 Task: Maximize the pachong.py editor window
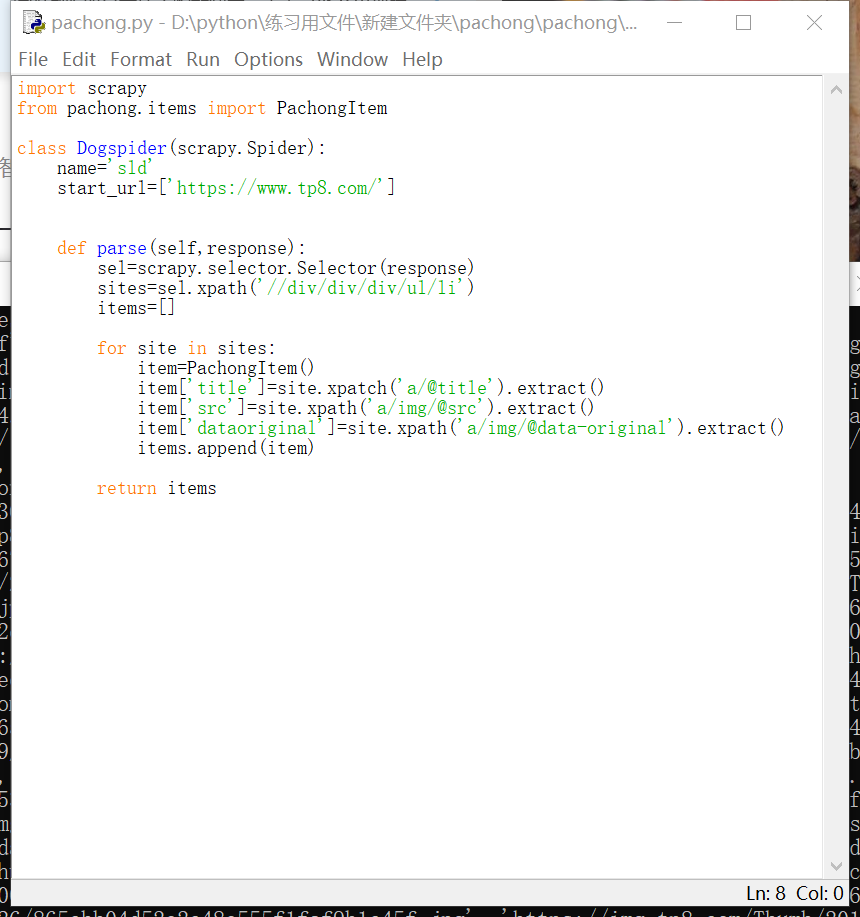(743, 22)
